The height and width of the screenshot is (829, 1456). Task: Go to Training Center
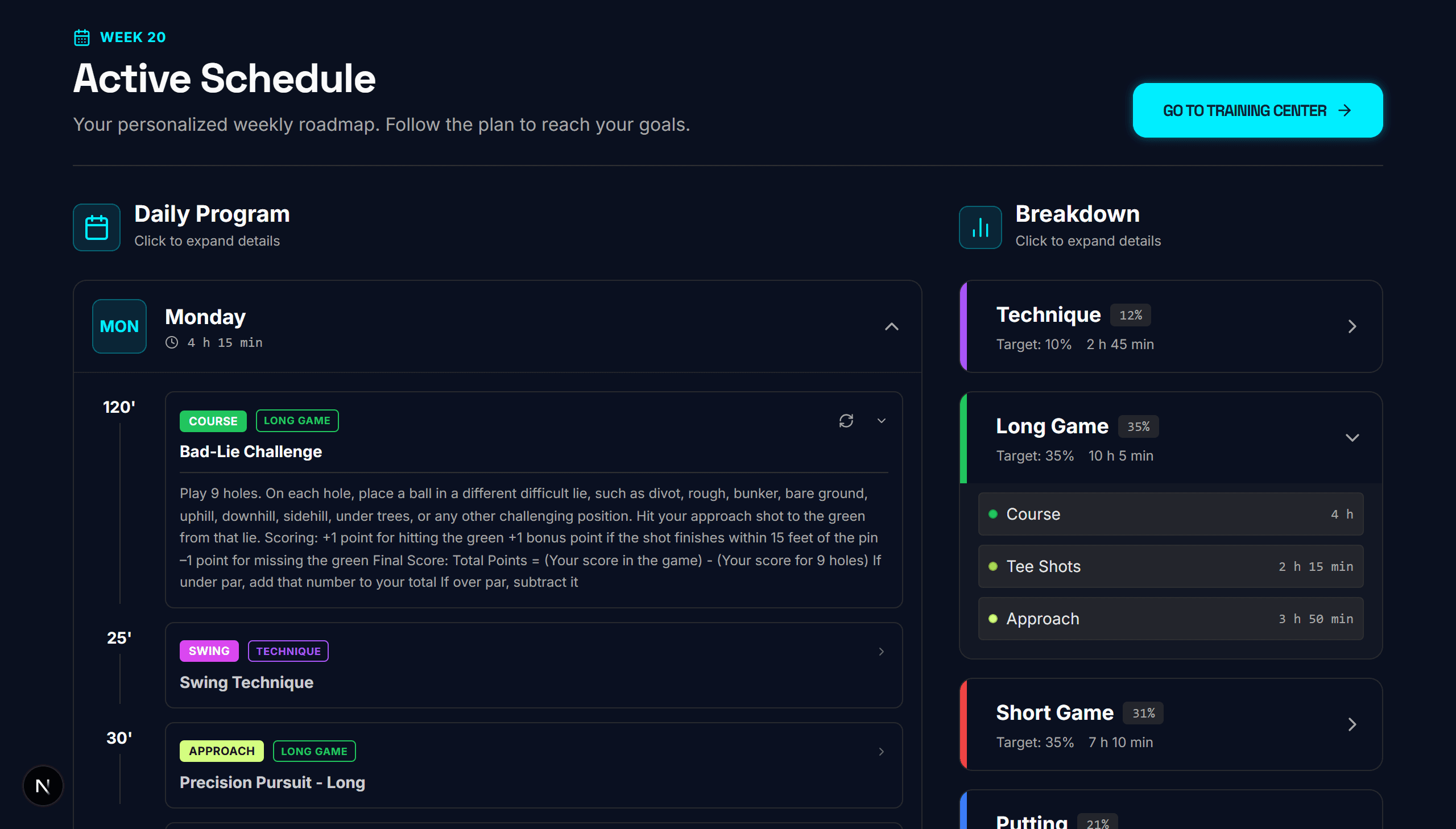click(1258, 110)
